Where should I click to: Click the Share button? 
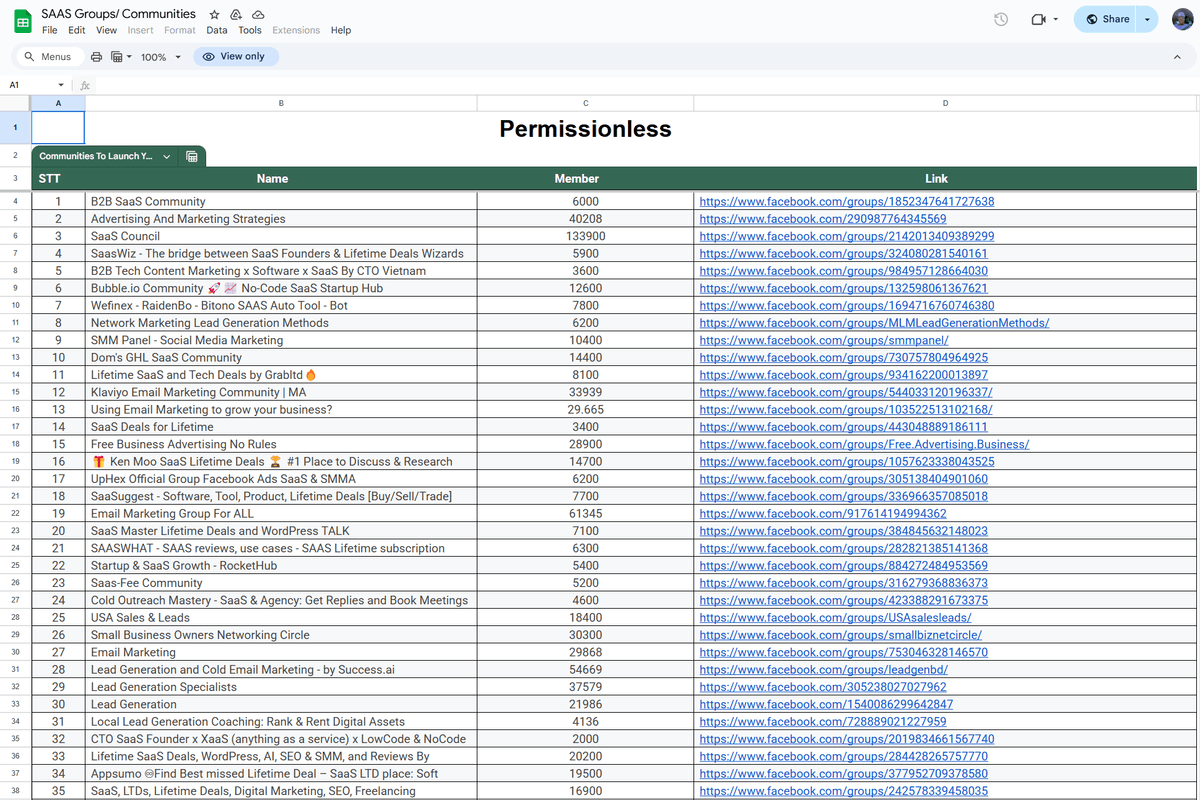tap(1107, 19)
